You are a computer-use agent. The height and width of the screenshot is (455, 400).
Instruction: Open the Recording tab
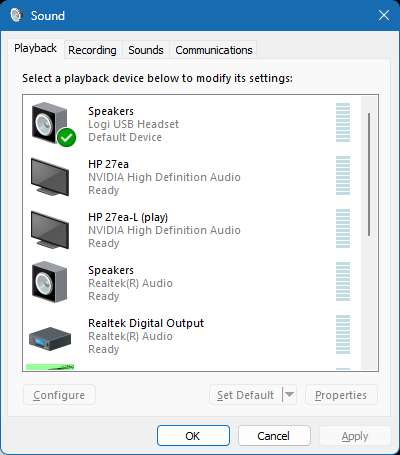(92, 50)
